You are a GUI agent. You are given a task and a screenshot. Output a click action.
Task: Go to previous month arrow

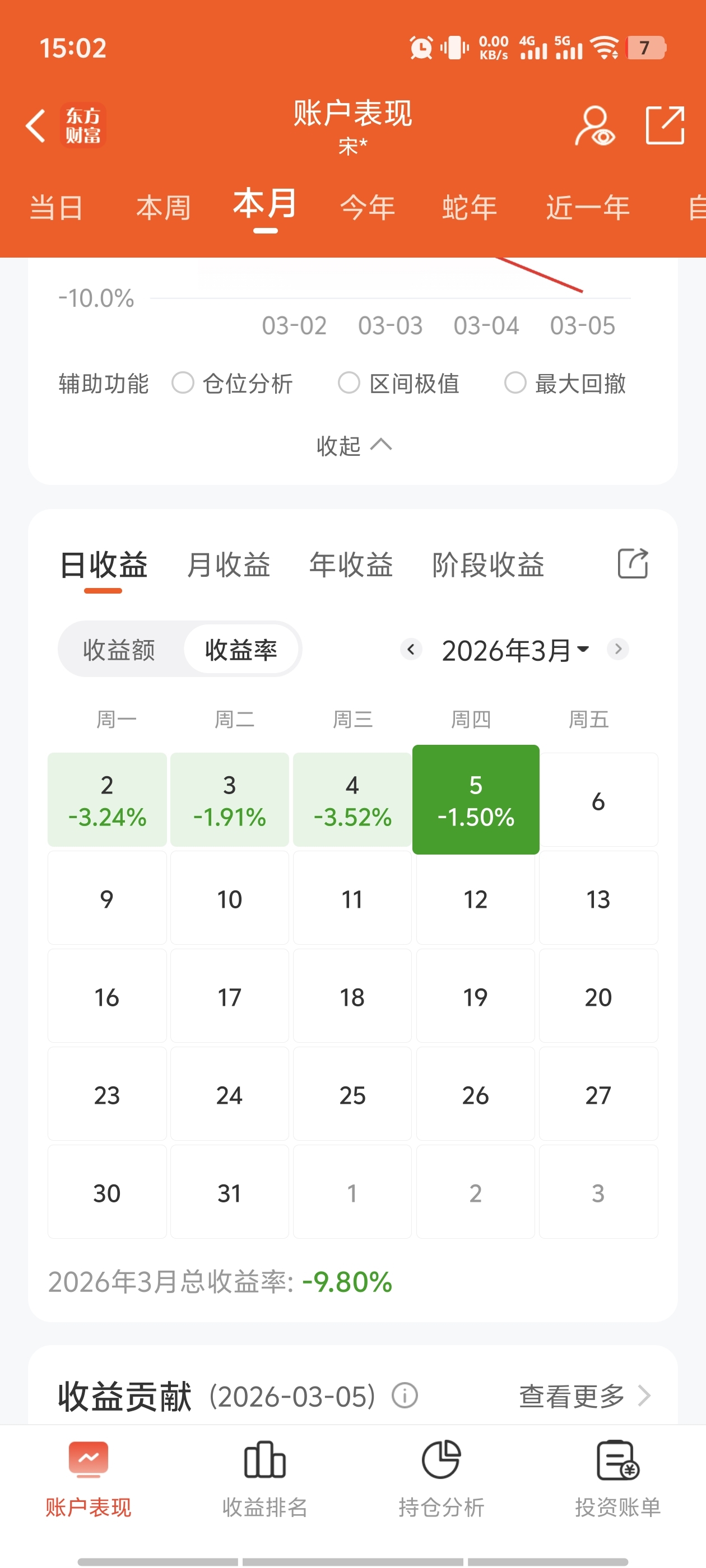(411, 649)
